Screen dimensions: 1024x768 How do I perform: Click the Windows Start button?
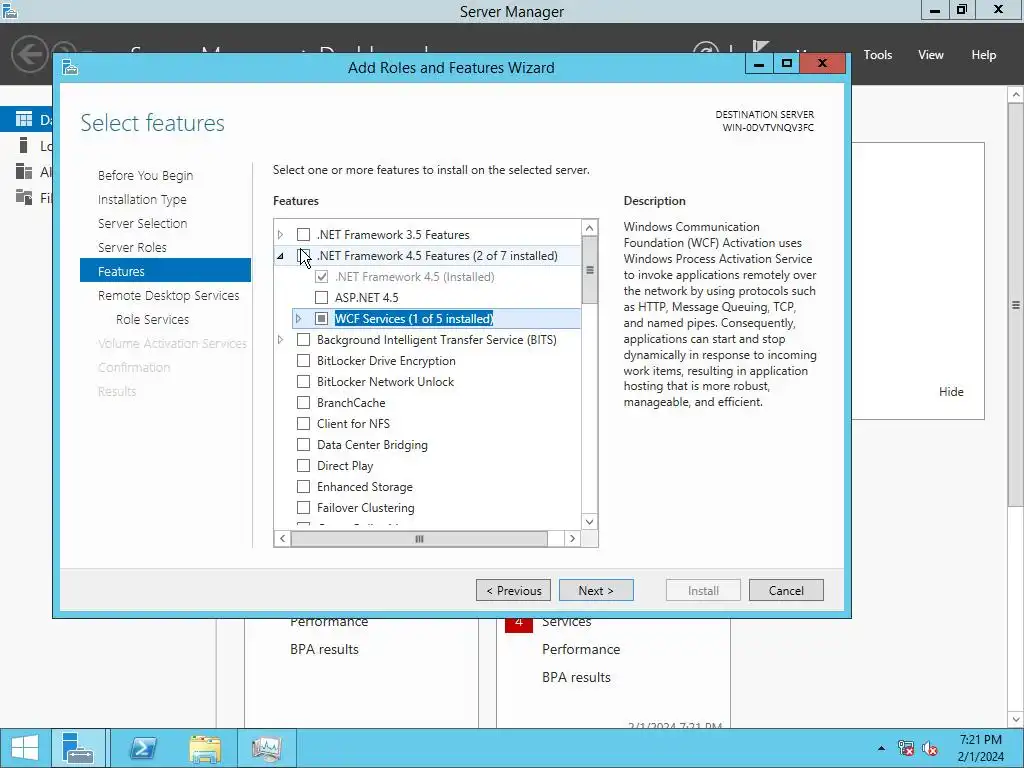pos(25,748)
